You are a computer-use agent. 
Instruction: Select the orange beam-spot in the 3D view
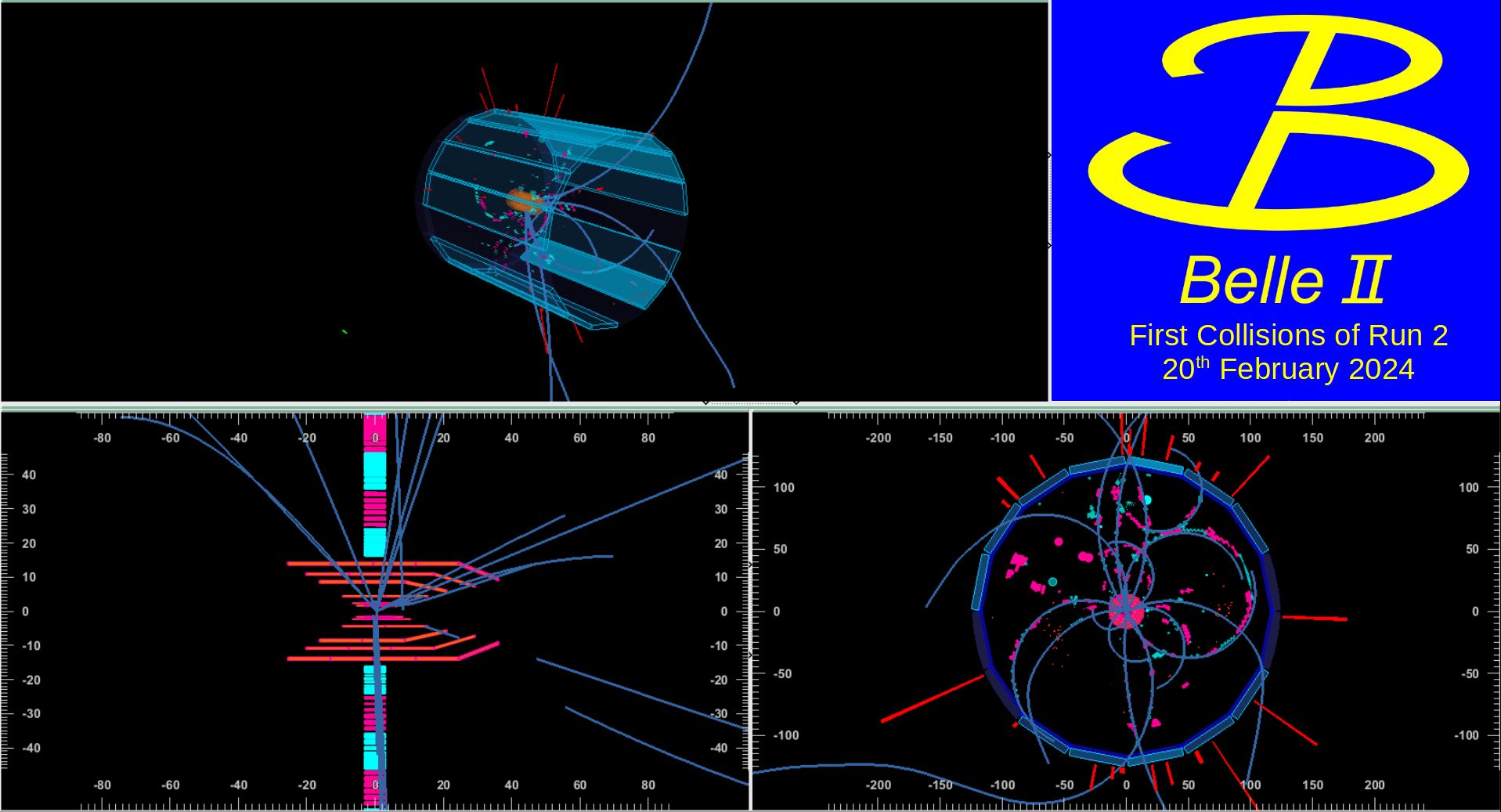pos(526,200)
